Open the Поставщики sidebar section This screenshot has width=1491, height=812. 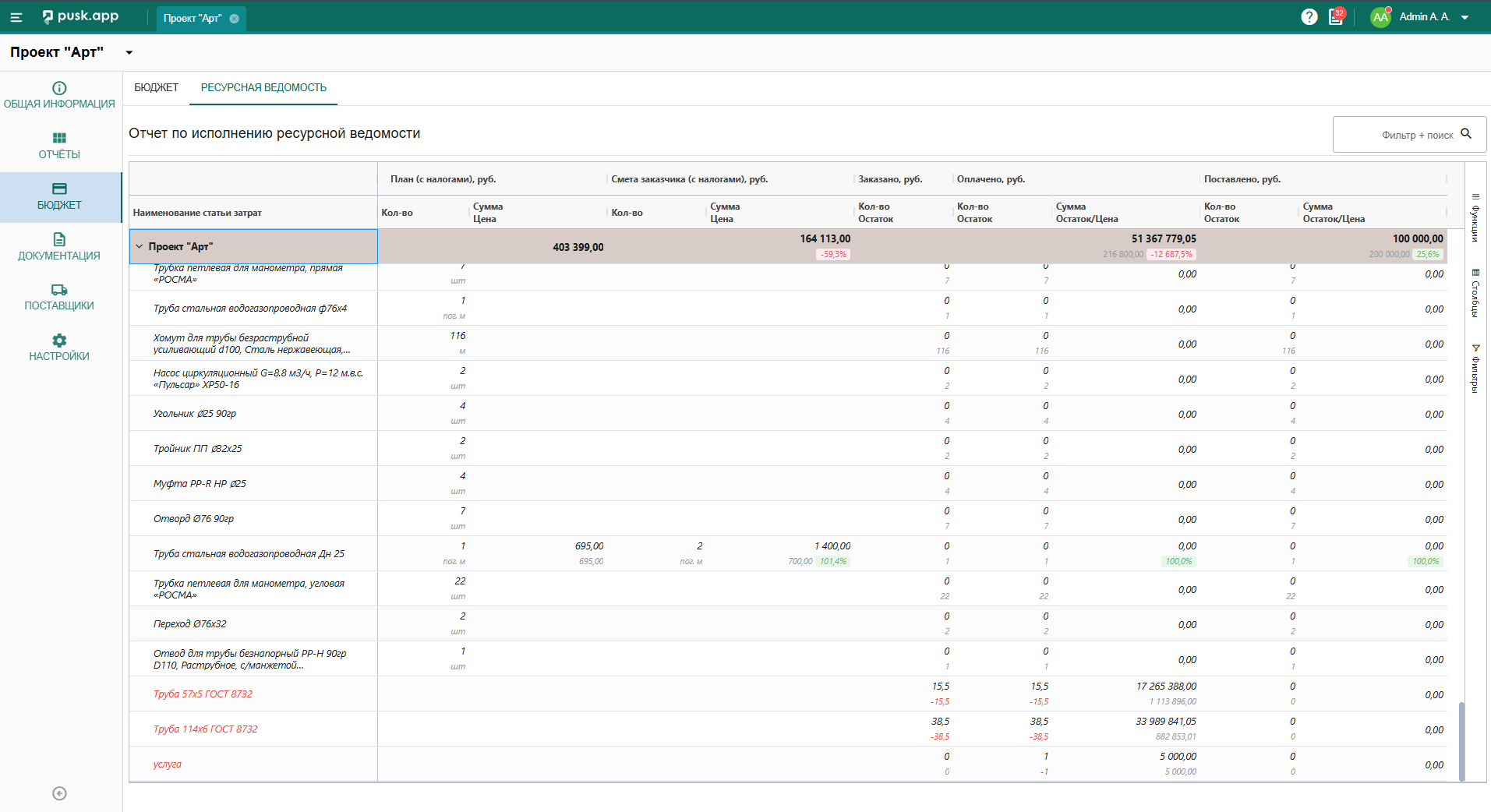tap(59, 297)
